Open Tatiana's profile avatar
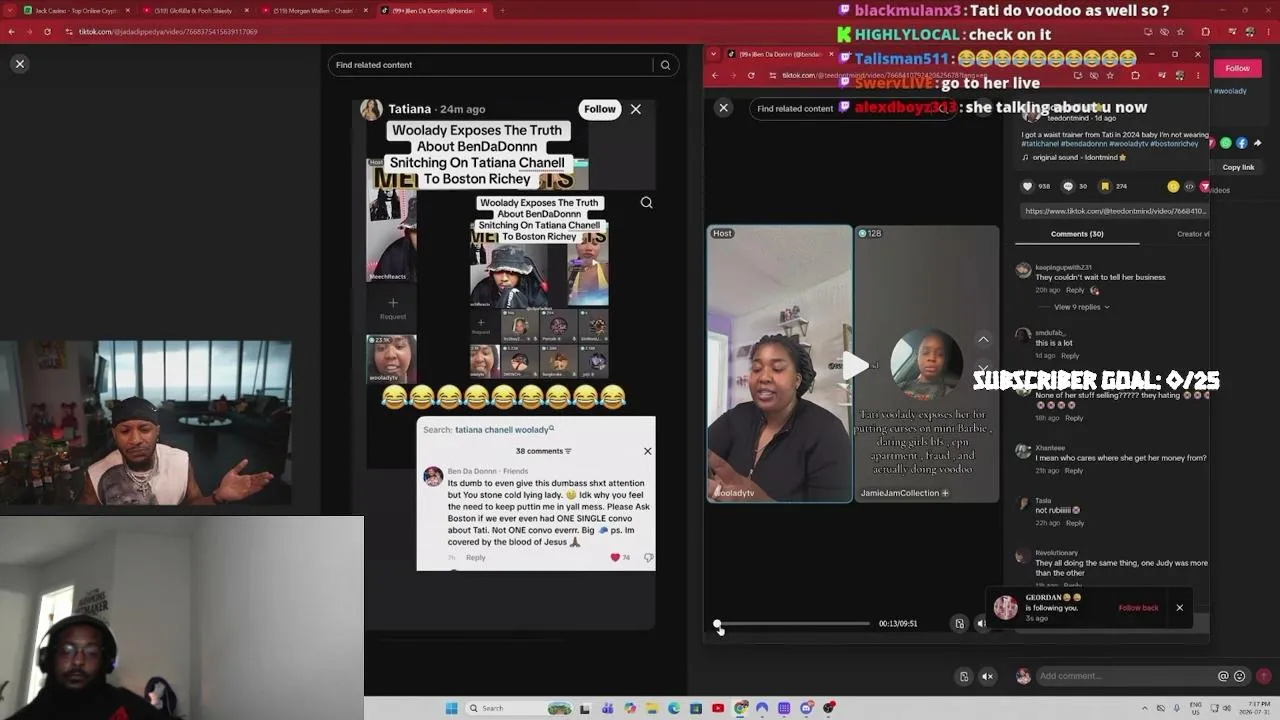The width and height of the screenshot is (1280, 720). pos(371,109)
